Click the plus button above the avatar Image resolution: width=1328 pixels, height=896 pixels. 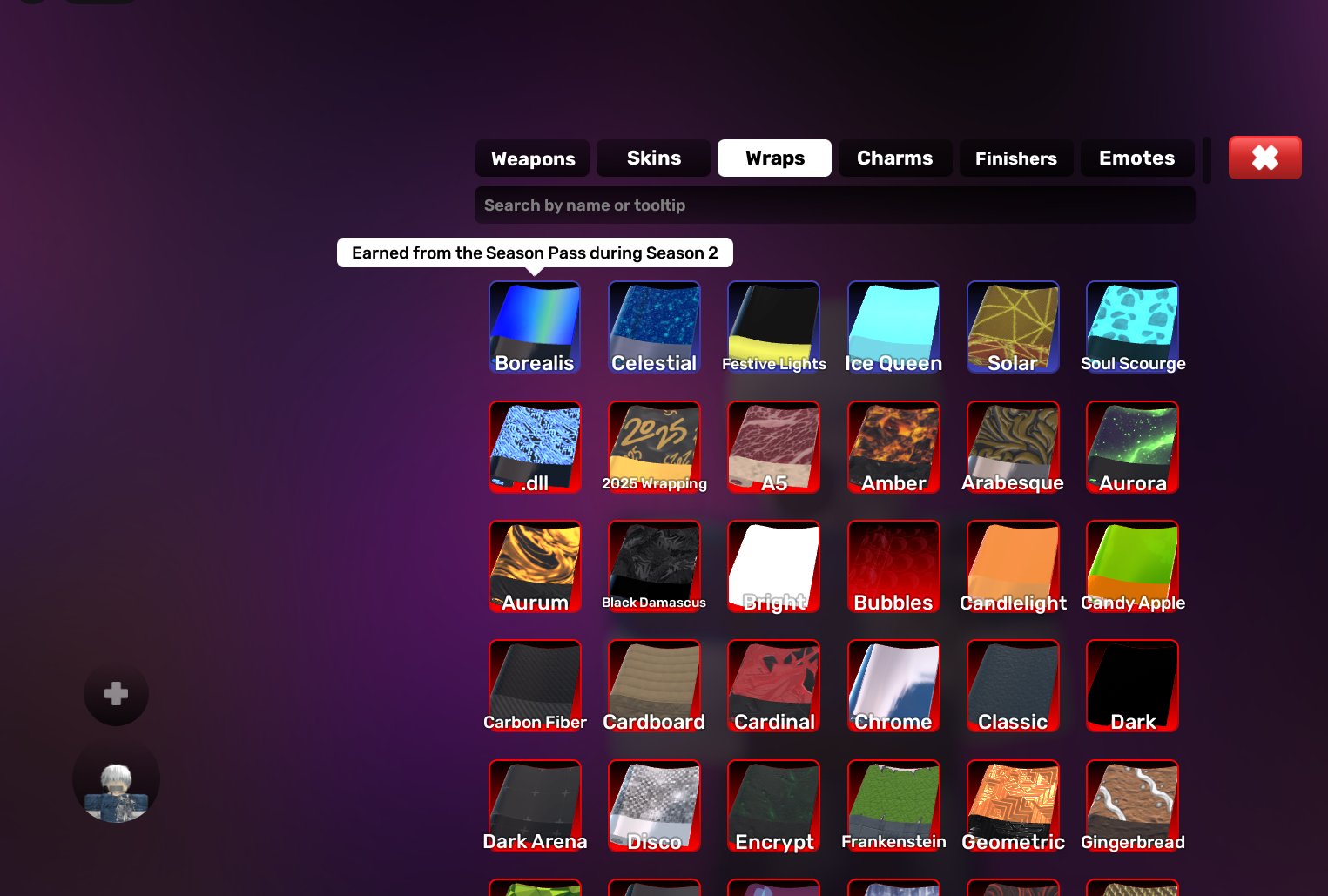click(x=116, y=693)
